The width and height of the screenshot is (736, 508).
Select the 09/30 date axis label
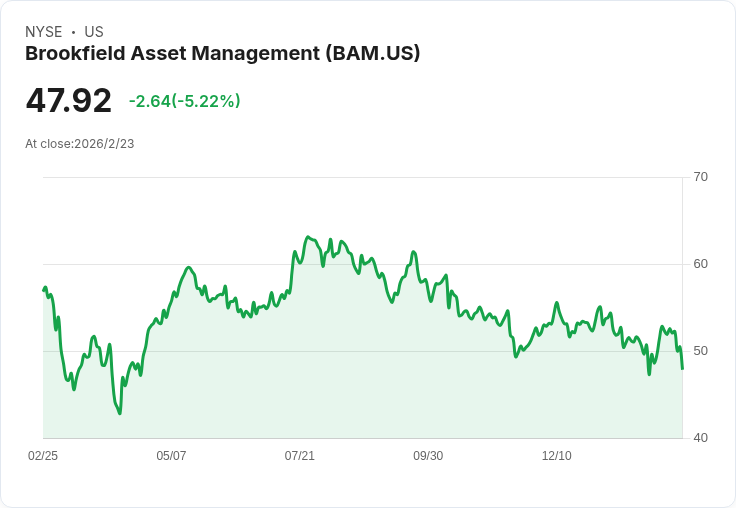pos(428,455)
